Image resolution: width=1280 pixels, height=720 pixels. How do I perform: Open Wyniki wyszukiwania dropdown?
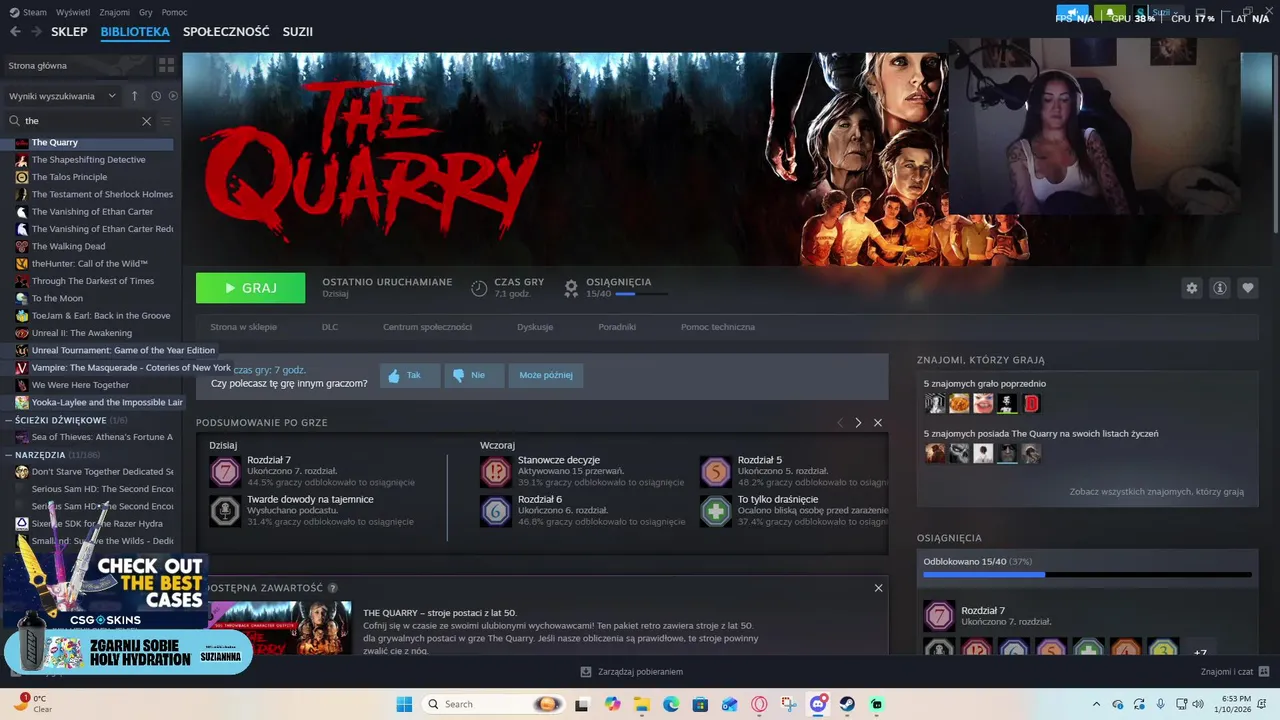tap(62, 96)
